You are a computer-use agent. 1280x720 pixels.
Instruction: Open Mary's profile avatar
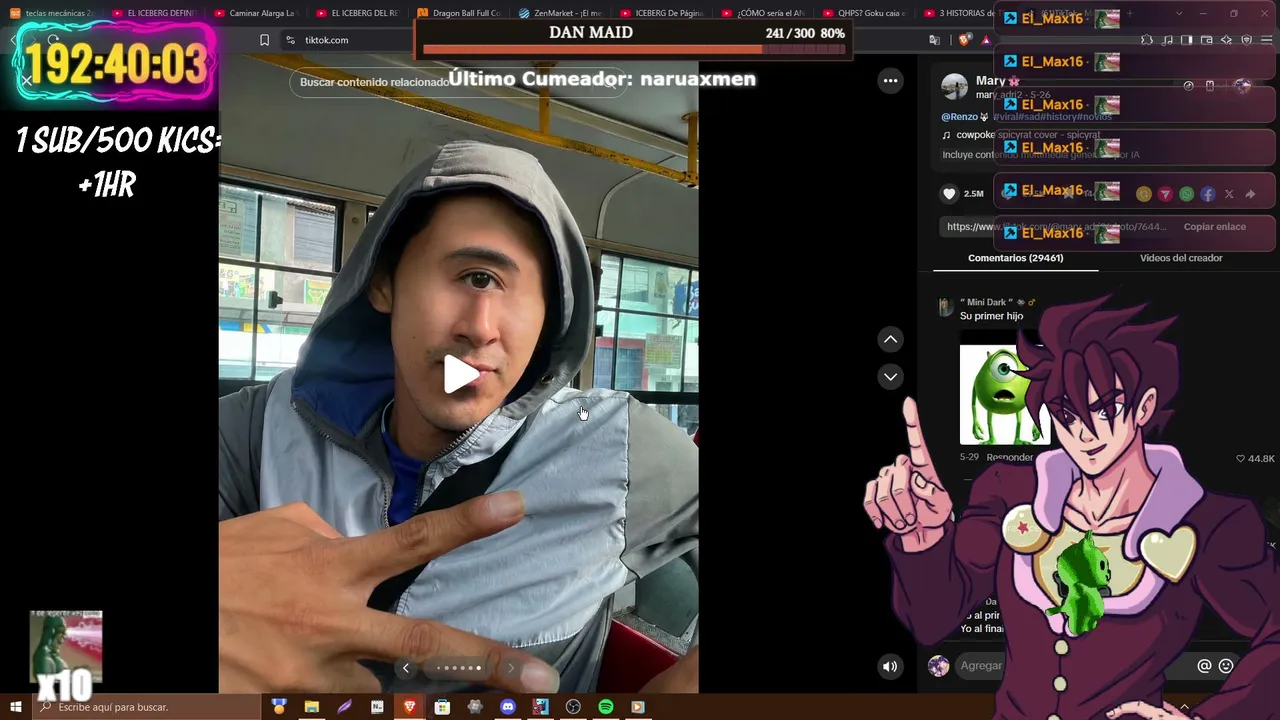click(x=955, y=87)
